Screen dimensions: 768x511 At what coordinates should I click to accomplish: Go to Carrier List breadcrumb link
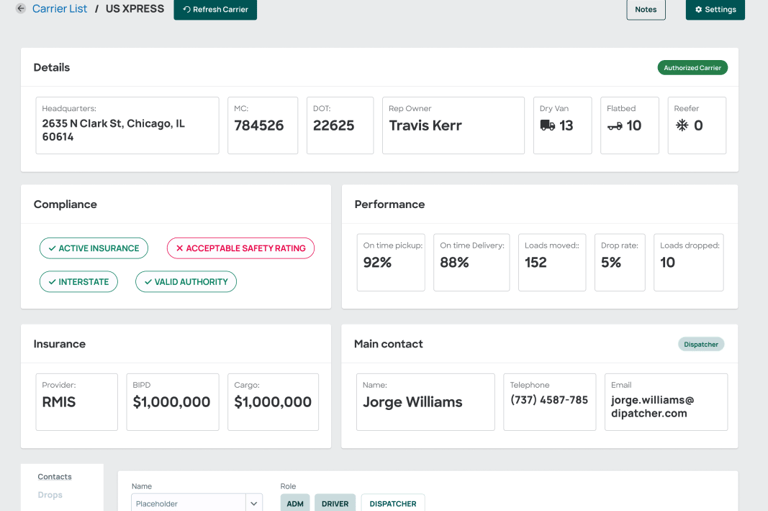pos(59,9)
